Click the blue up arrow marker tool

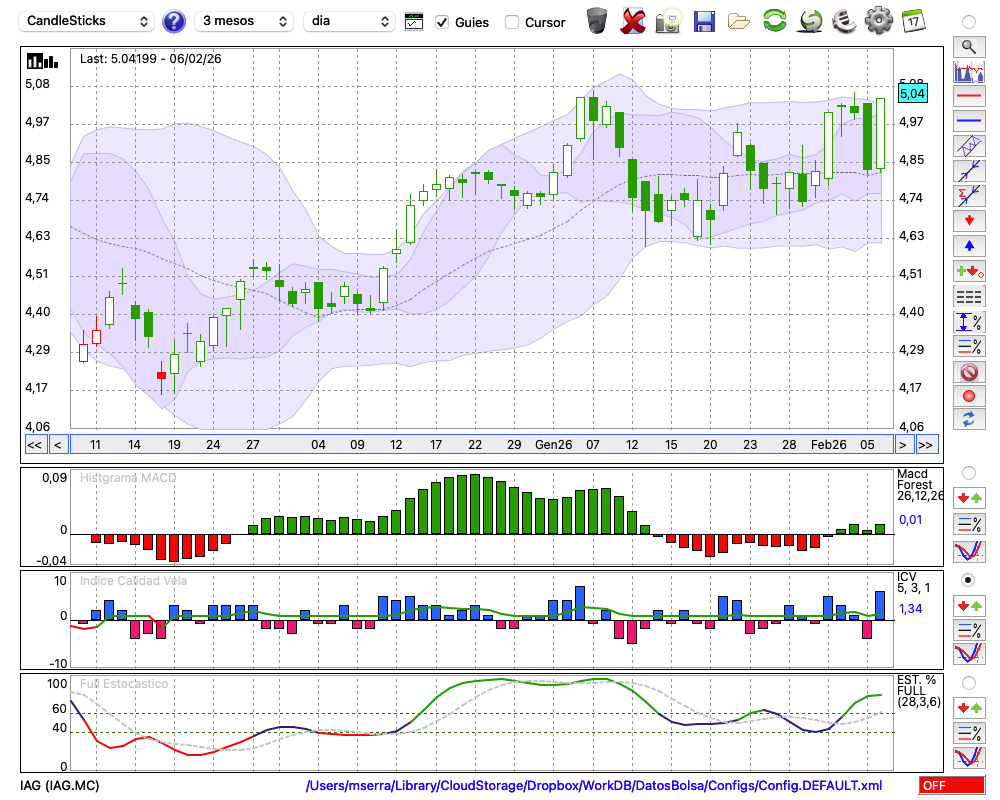click(969, 246)
